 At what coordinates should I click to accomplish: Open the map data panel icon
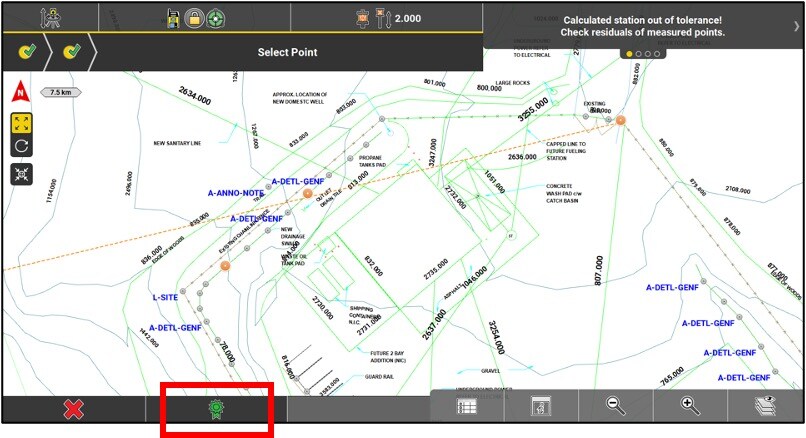(x=541, y=406)
